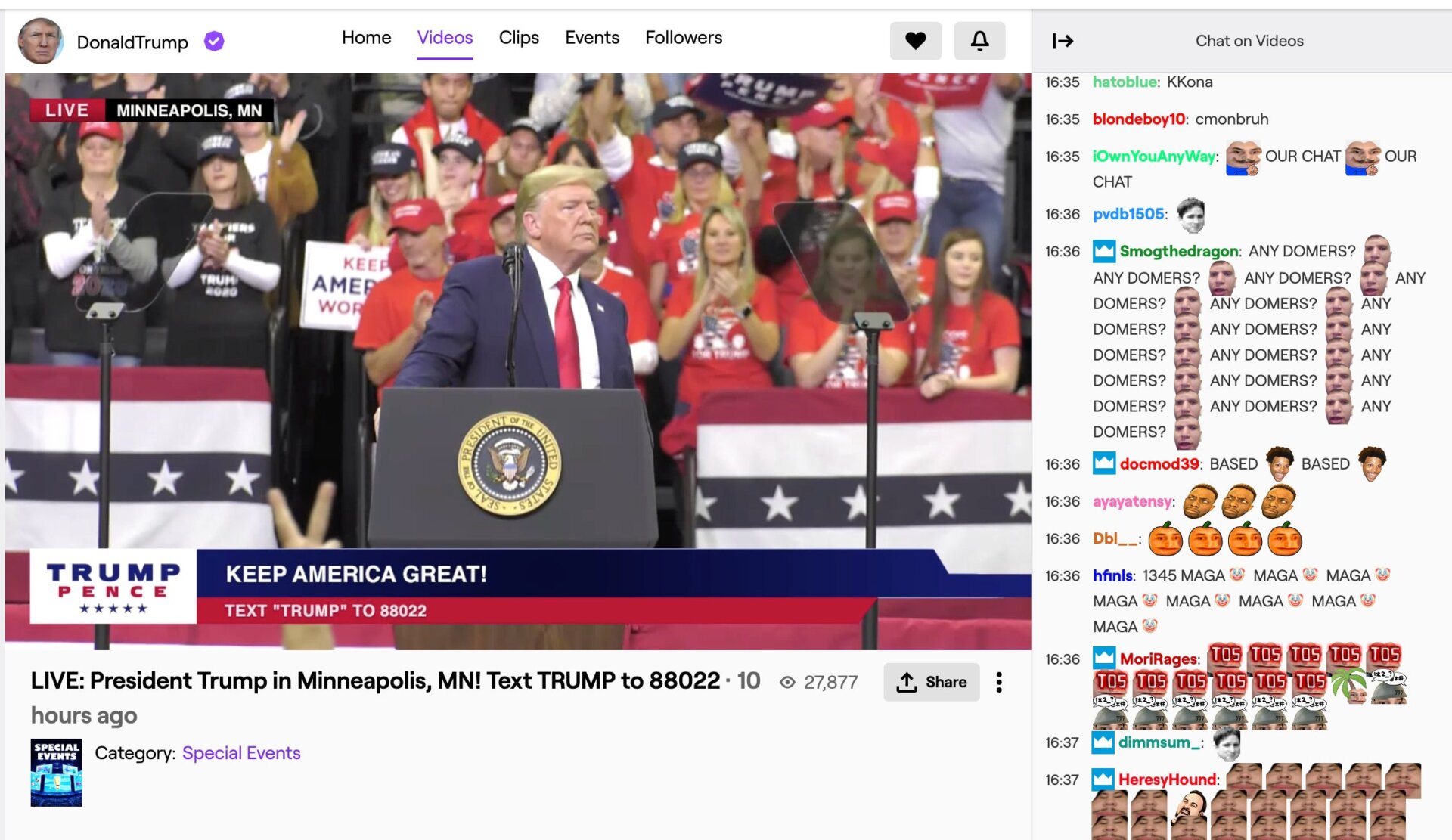
Task: Expand Chat on Videos options
Action: [1248, 41]
